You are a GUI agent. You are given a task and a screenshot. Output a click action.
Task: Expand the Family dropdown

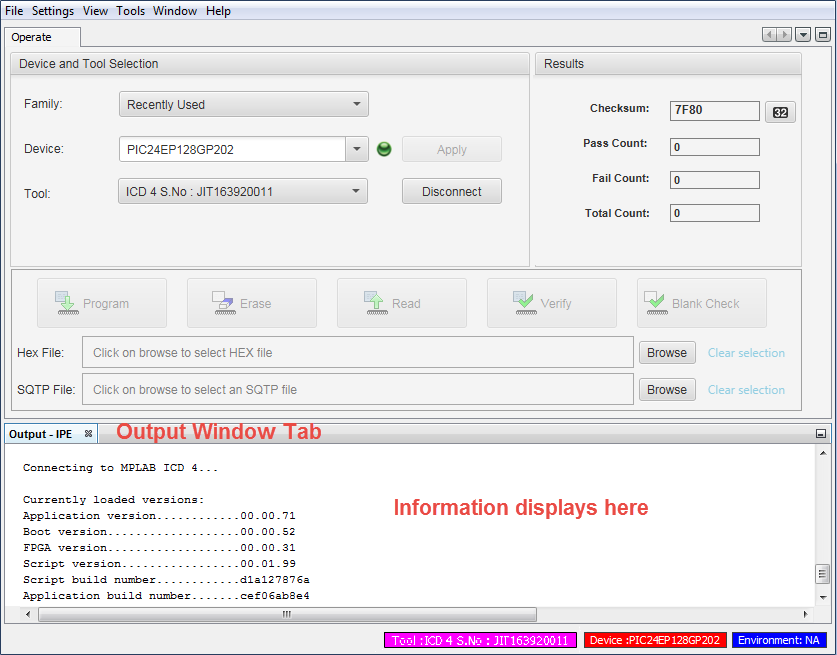coord(357,104)
